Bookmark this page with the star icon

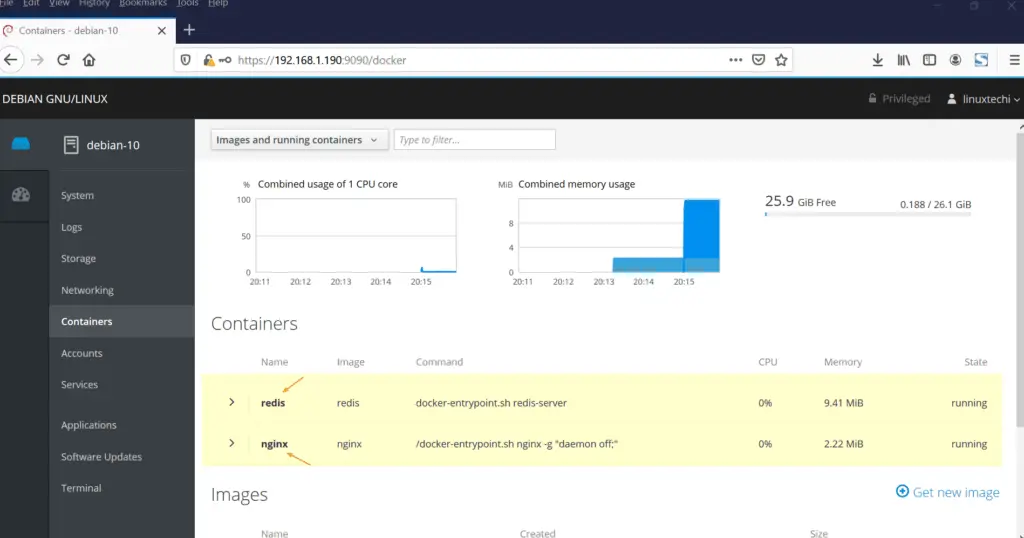(781, 60)
